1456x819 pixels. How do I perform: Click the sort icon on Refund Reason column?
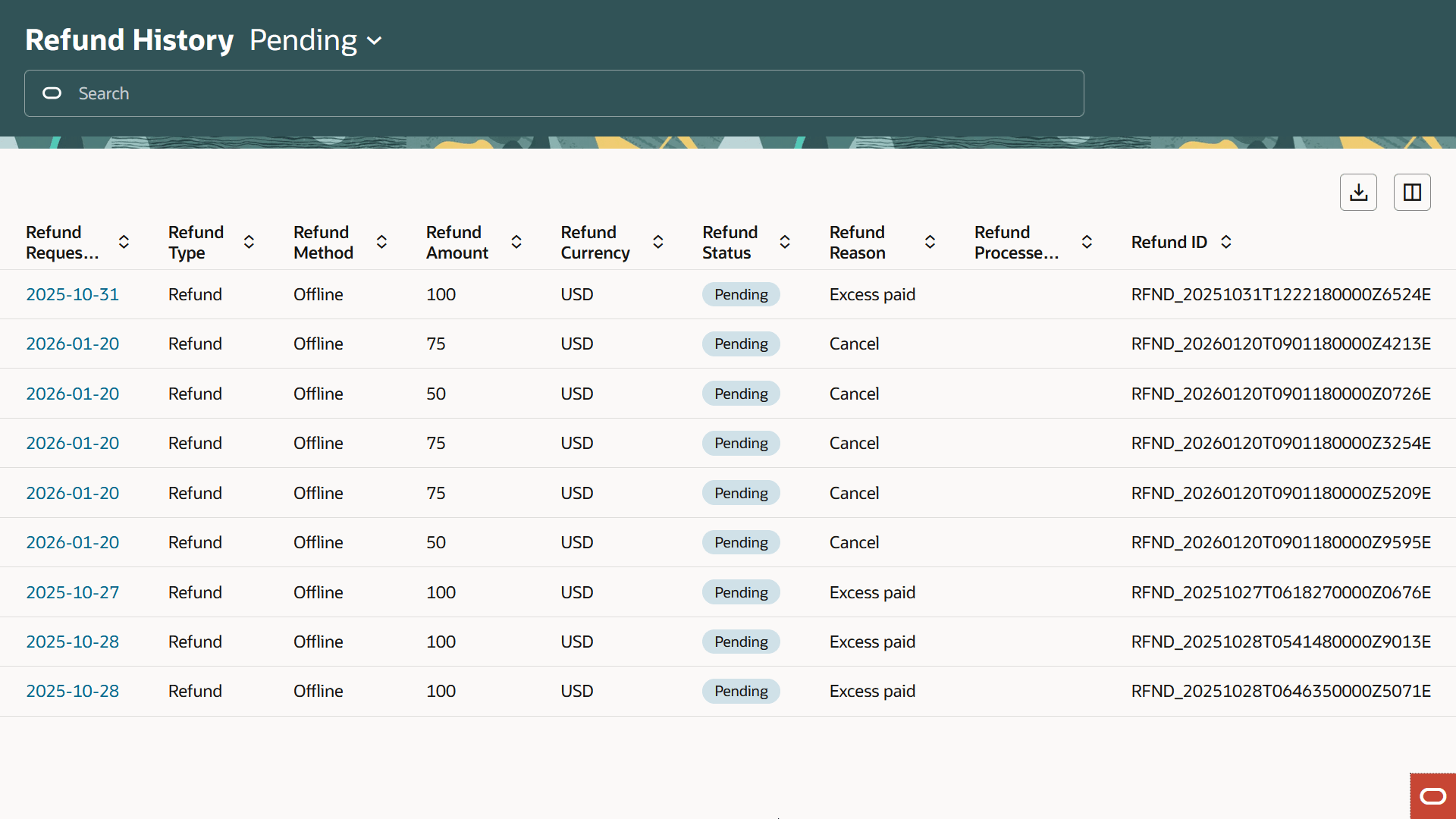tap(930, 242)
